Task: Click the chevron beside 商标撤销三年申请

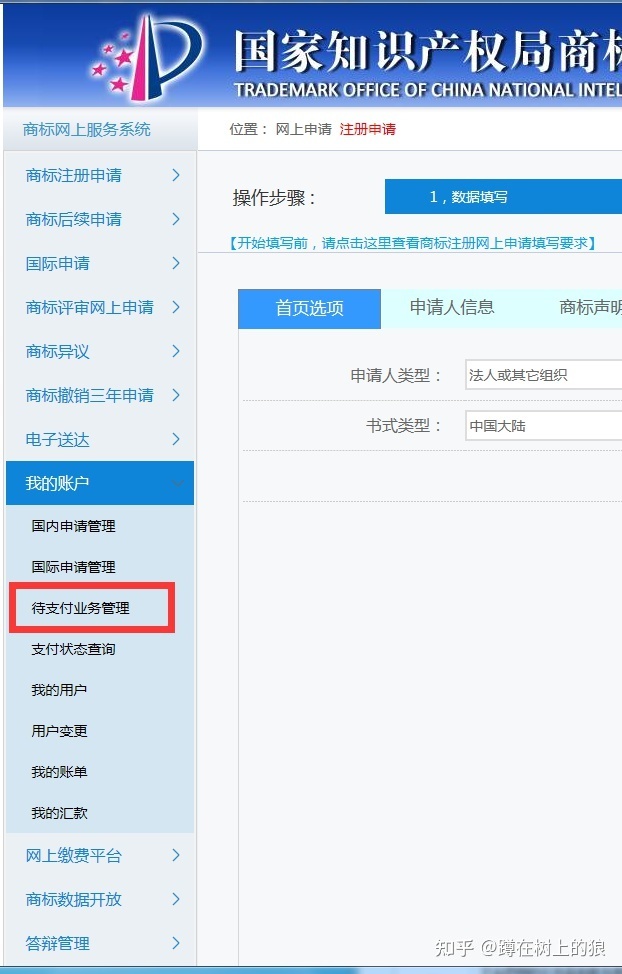Action: pos(176,395)
